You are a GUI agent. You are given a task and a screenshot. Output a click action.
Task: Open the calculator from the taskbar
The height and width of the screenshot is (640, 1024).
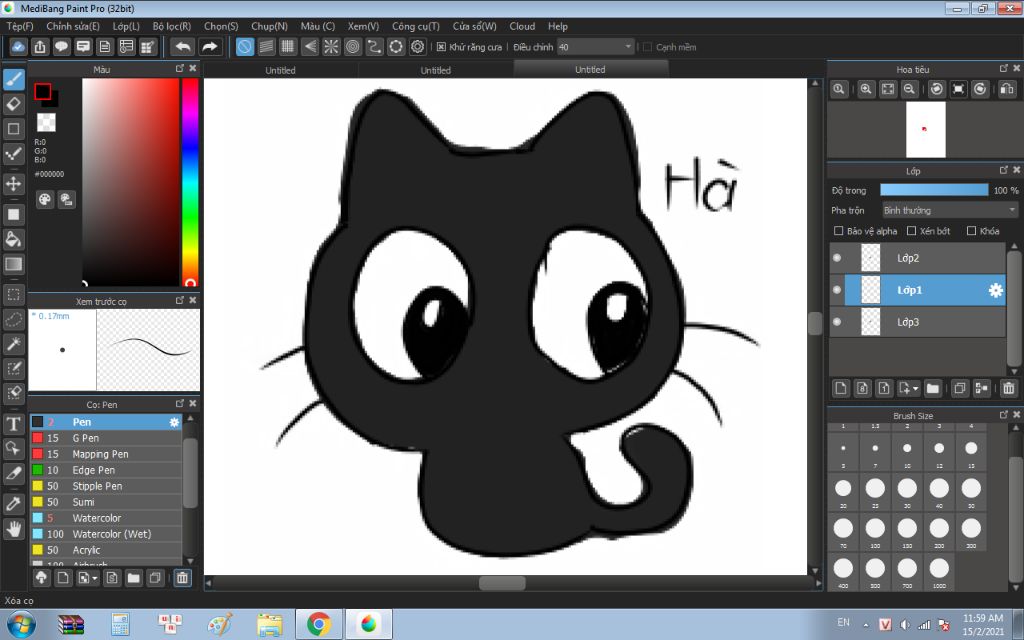tap(120, 624)
